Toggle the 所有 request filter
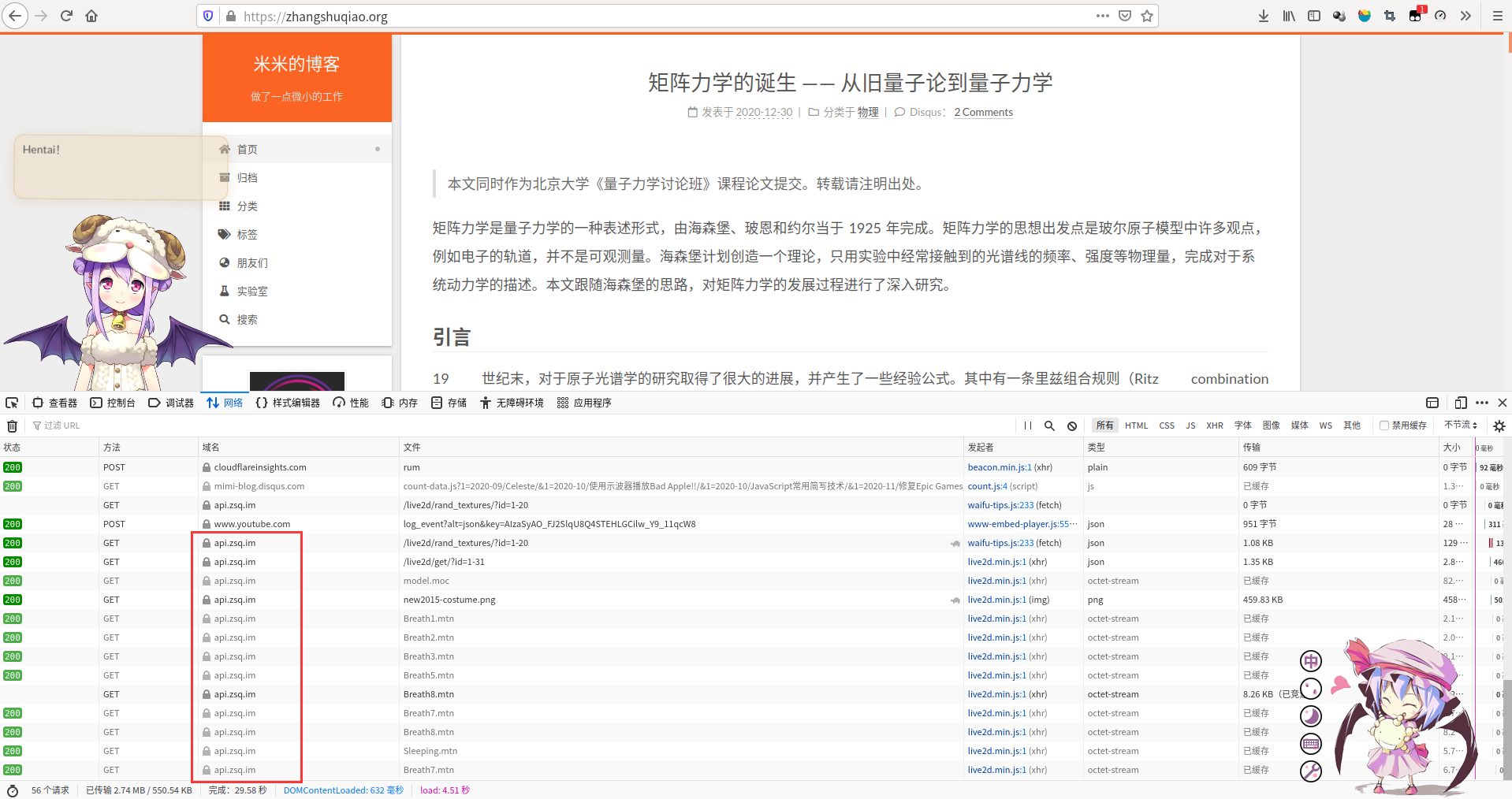The height and width of the screenshot is (799, 1512). [1104, 426]
